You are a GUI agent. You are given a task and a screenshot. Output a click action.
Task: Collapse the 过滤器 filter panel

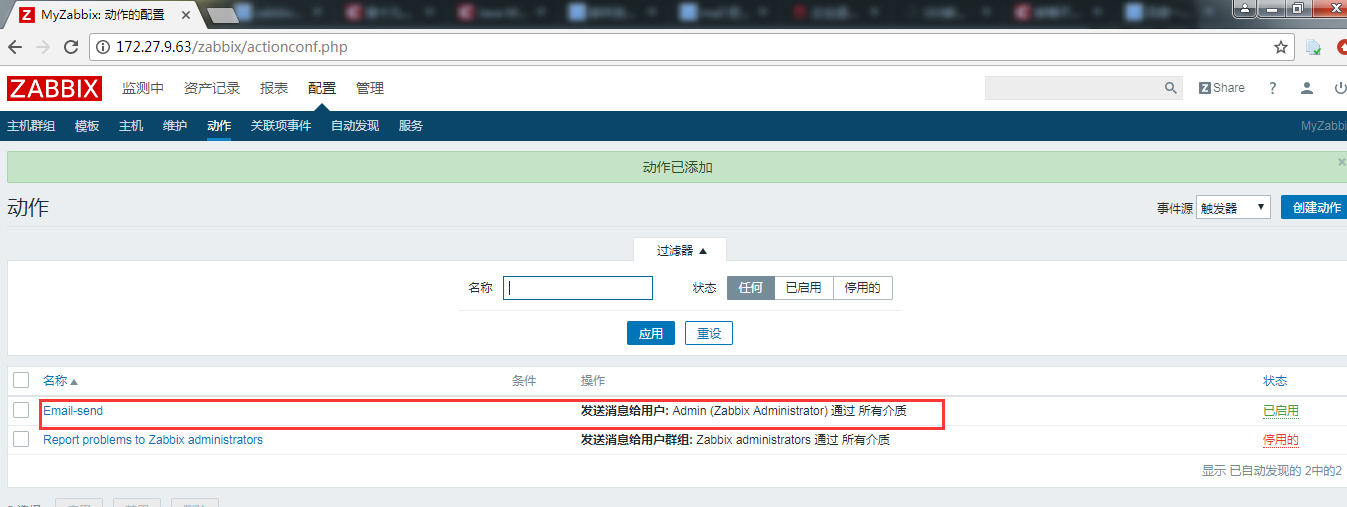coord(681,251)
